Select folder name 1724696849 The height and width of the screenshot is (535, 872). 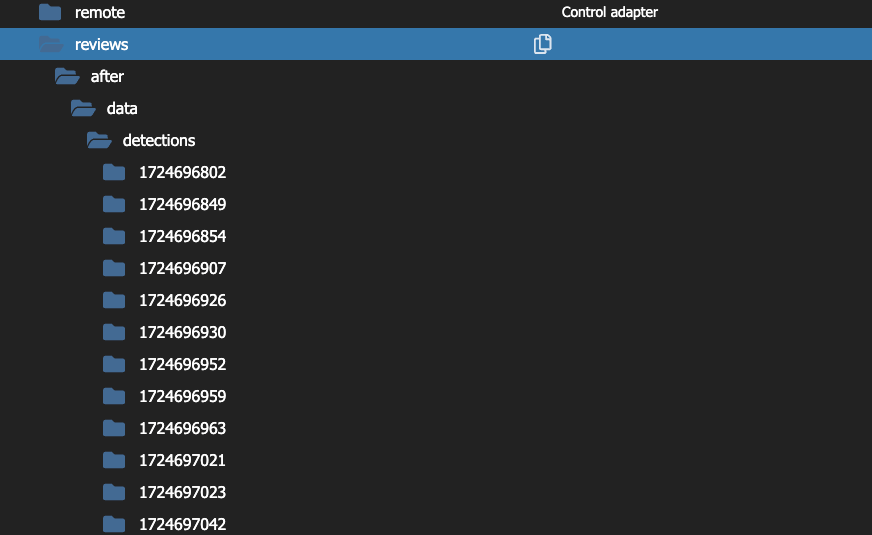click(182, 204)
